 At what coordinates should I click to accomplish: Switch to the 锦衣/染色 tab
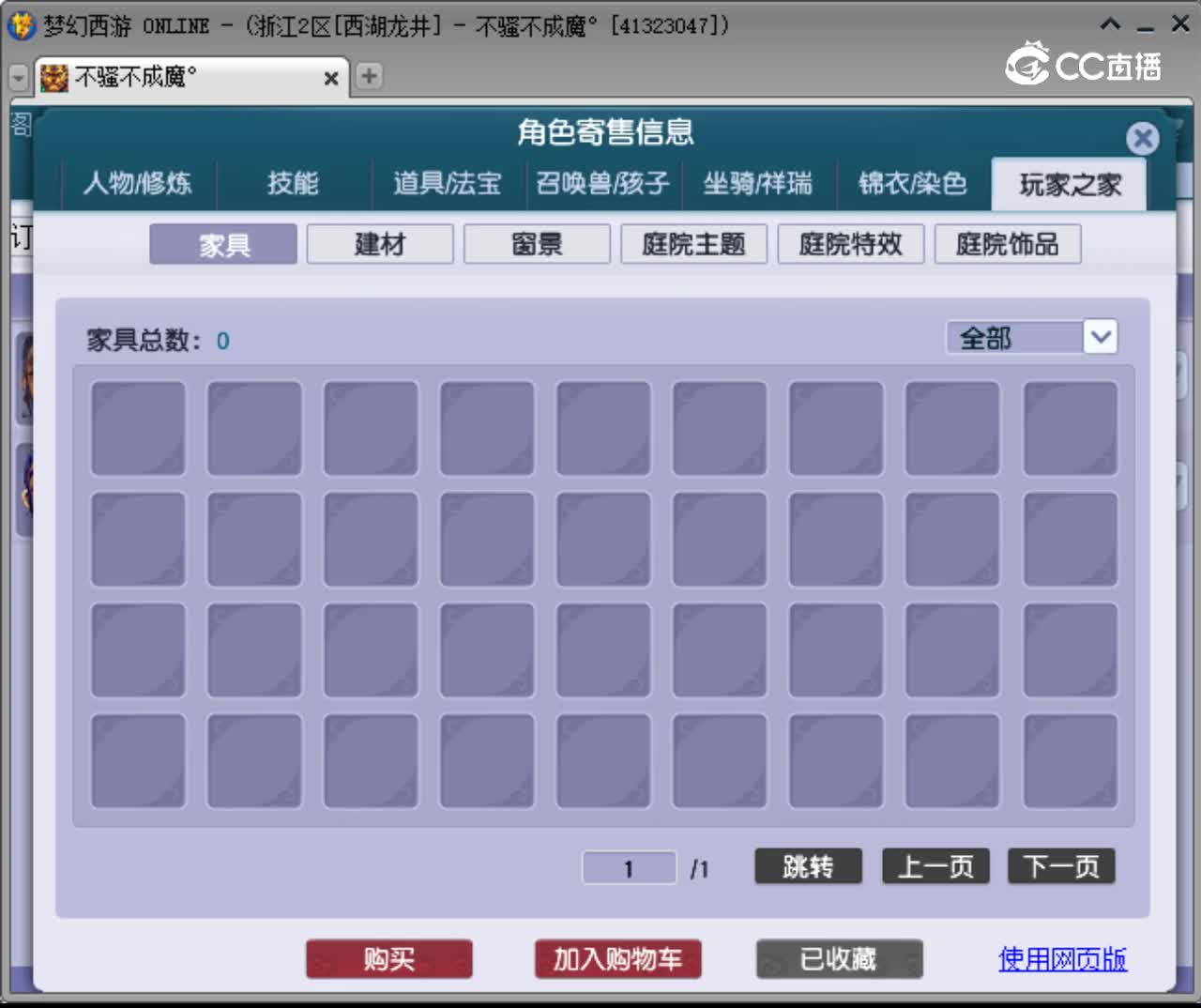tap(913, 183)
